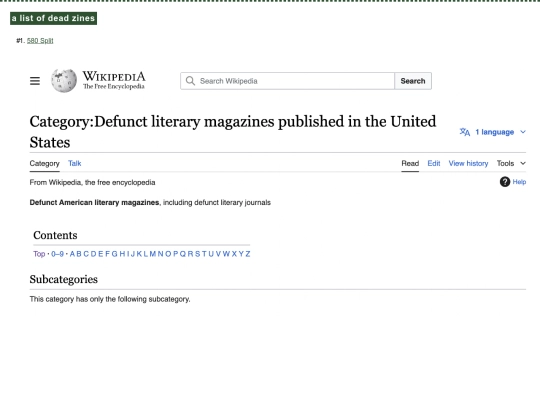Viewport: 540px width, 405px height.
Task: Jump to letter P in contents
Action: tap(176, 254)
